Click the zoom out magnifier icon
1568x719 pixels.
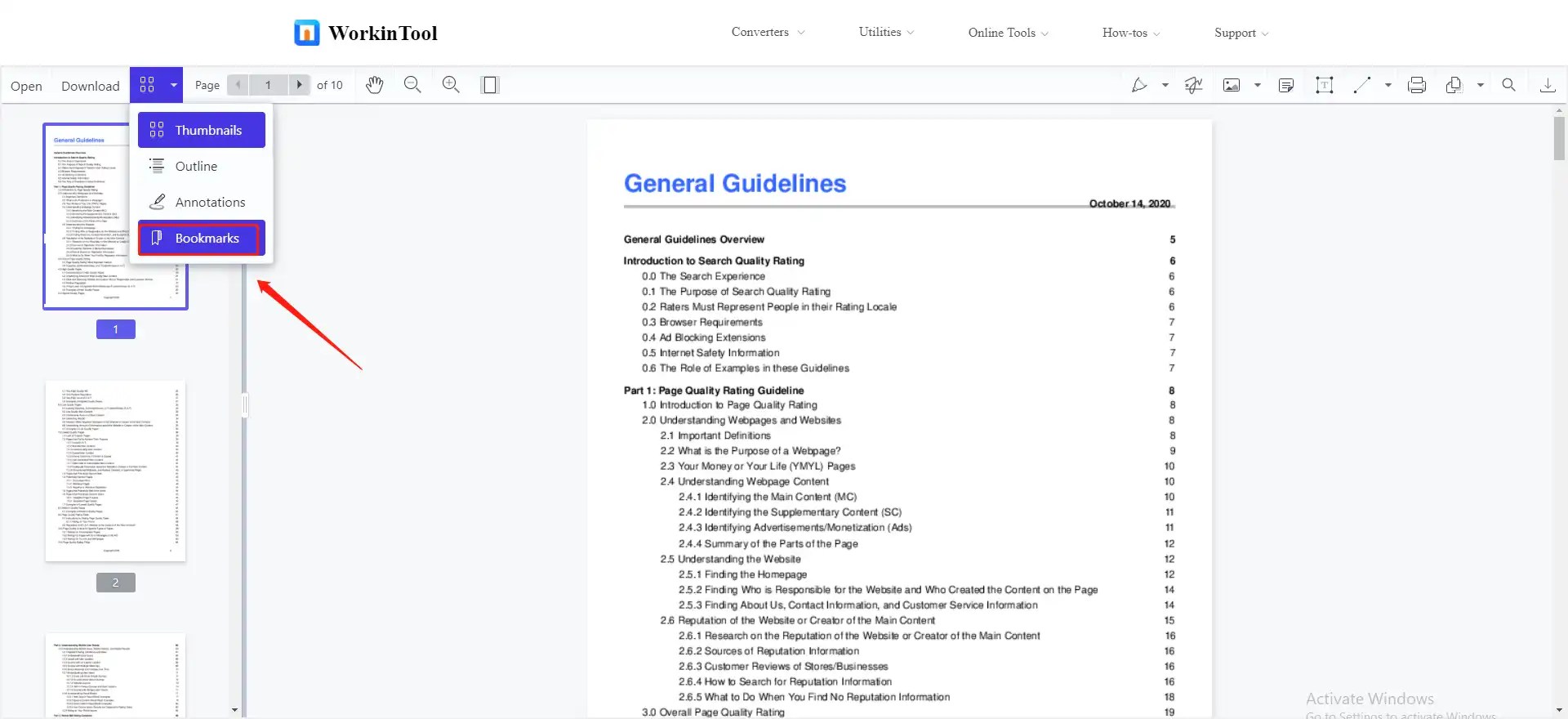click(x=412, y=85)
